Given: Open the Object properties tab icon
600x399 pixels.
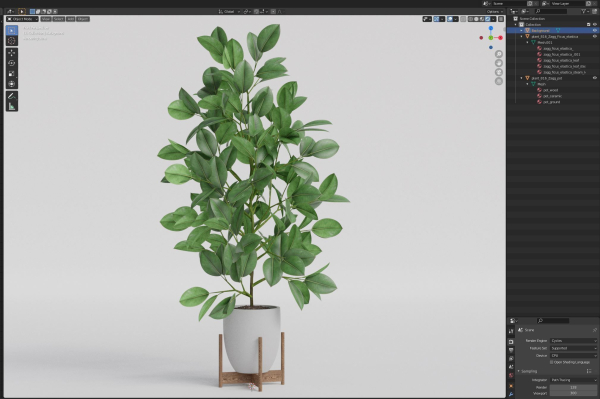Looking at the screenshot, I should pyautogui.click(x=511, y=386).
